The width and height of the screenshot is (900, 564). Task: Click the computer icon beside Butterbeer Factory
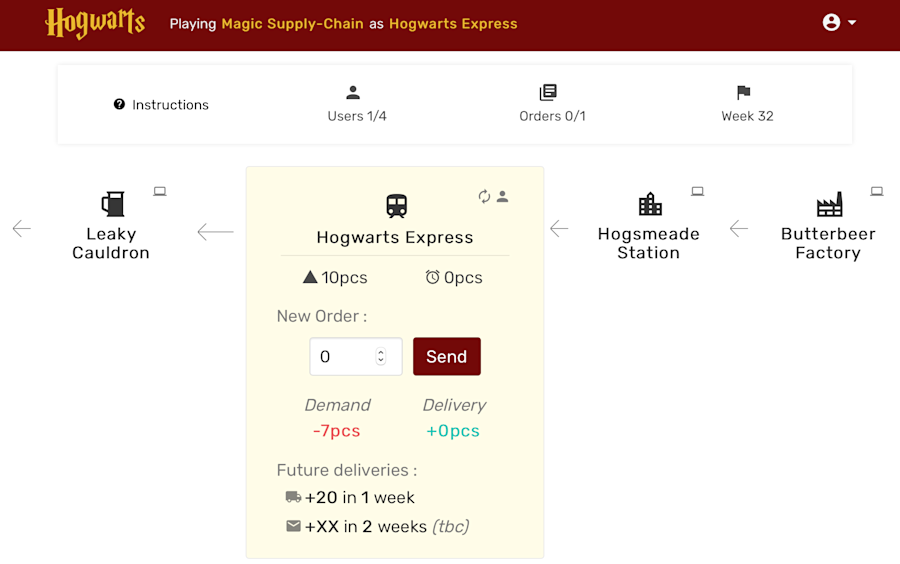(x=876, y=191)
